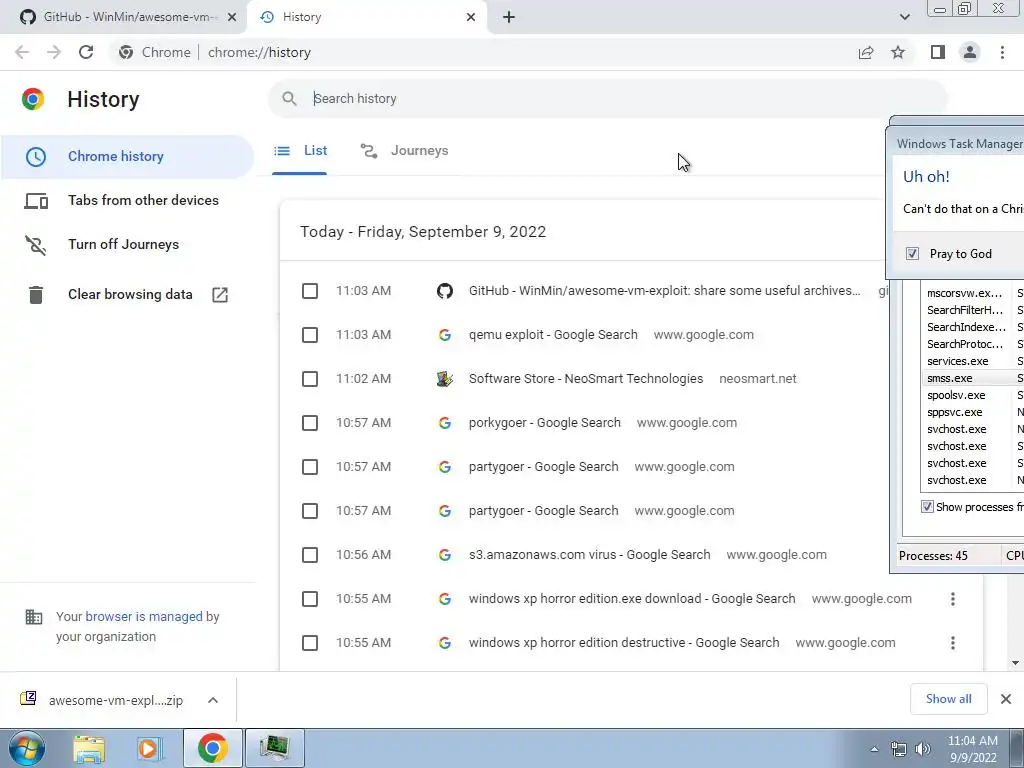Viewport: 1024px width, 768px height.
Task: Click the page scrollbar down arrow
Action: point(1015,663)
